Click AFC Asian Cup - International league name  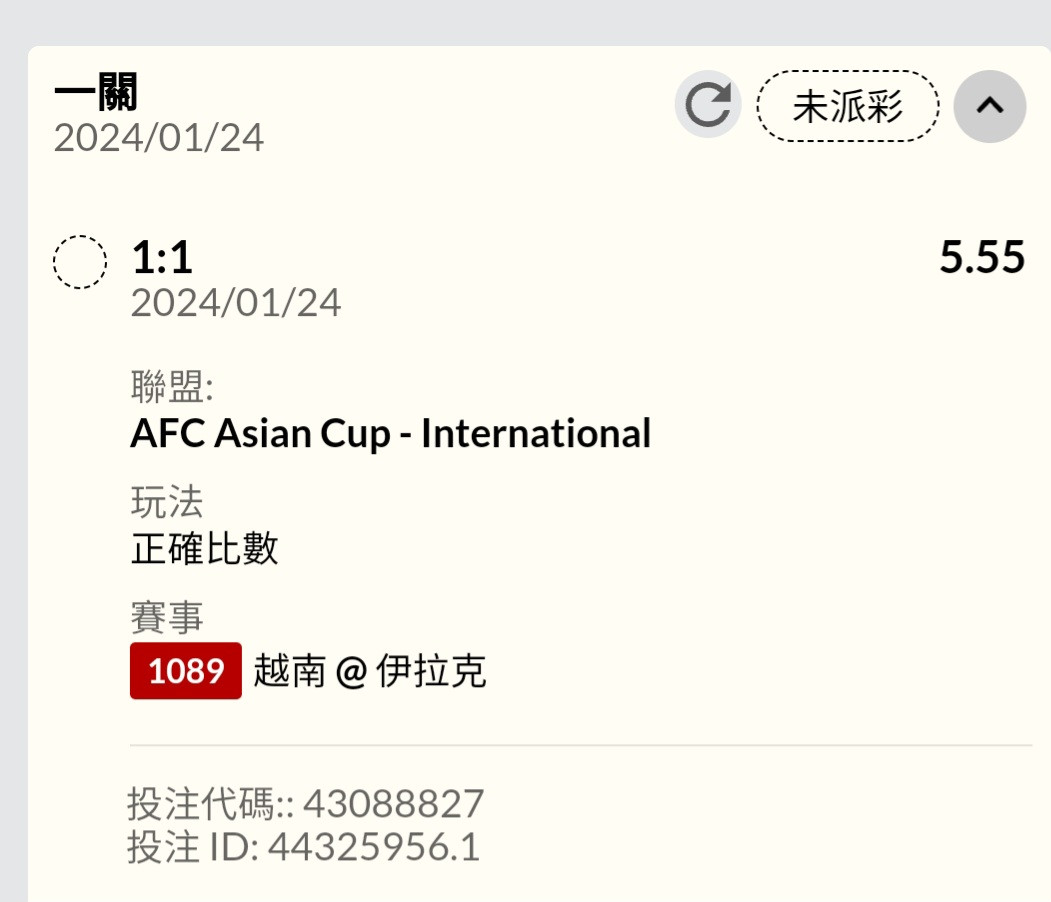click(391, 434)
